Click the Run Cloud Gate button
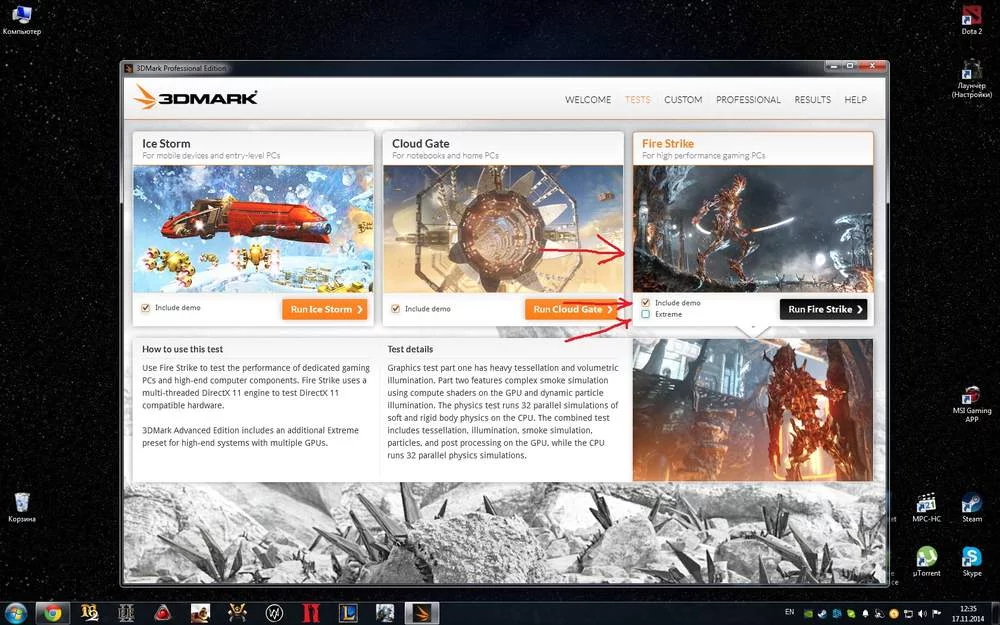Screen dimensions: 1000x625 pyautogui.click(x=571, y=309)
